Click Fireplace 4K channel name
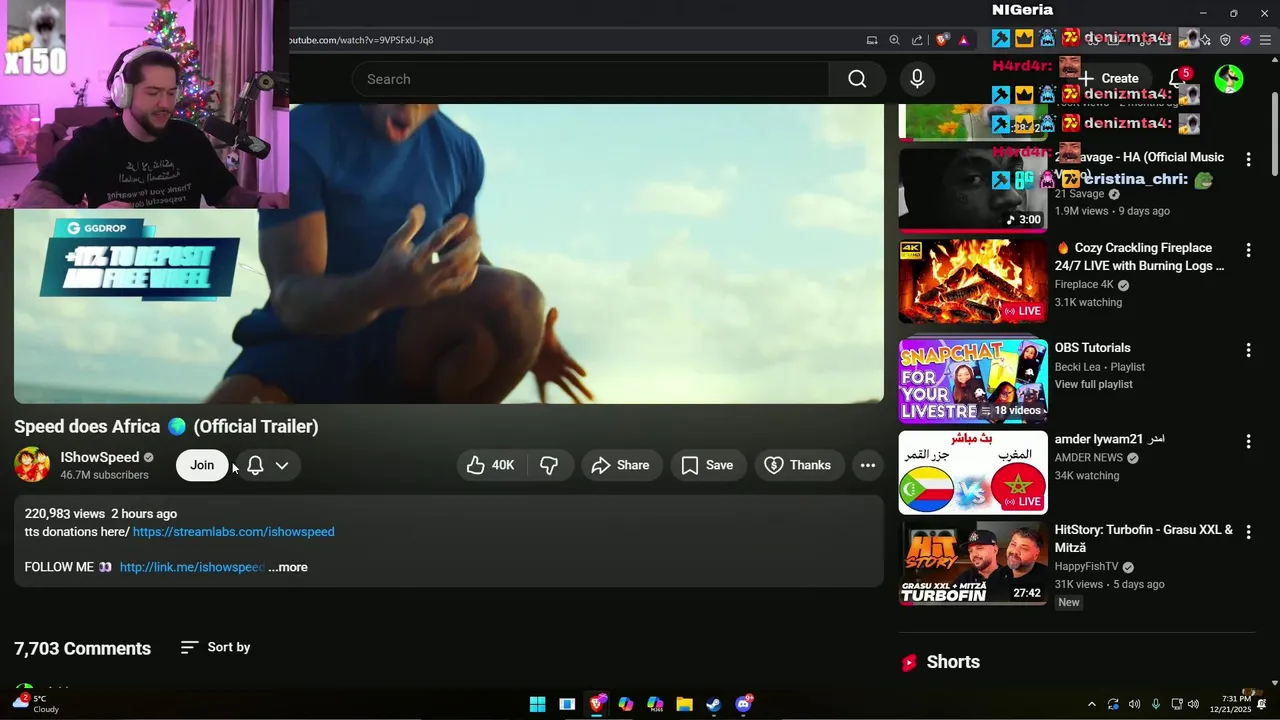This screenshot has width=1280, height=720. [1084, 285]
